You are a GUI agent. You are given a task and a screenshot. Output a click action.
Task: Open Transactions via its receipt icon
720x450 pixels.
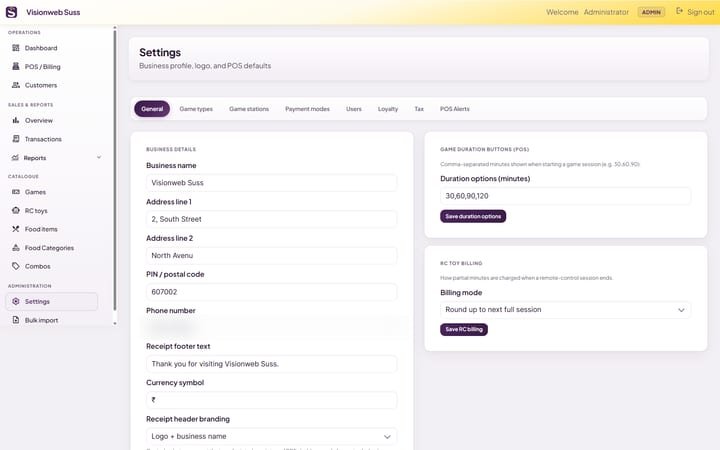click(x=16, y=139)
